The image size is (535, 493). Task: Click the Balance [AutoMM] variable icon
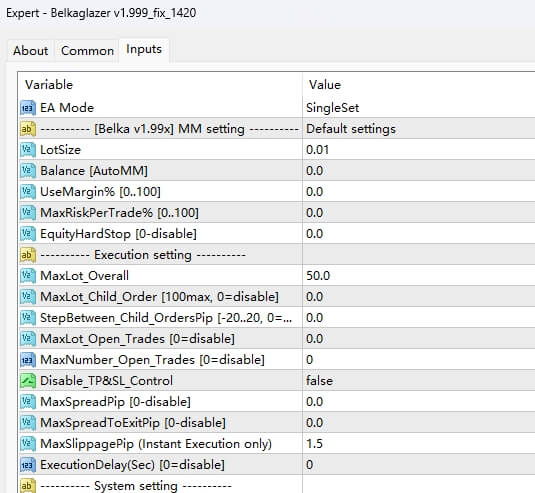click(28, 171)
